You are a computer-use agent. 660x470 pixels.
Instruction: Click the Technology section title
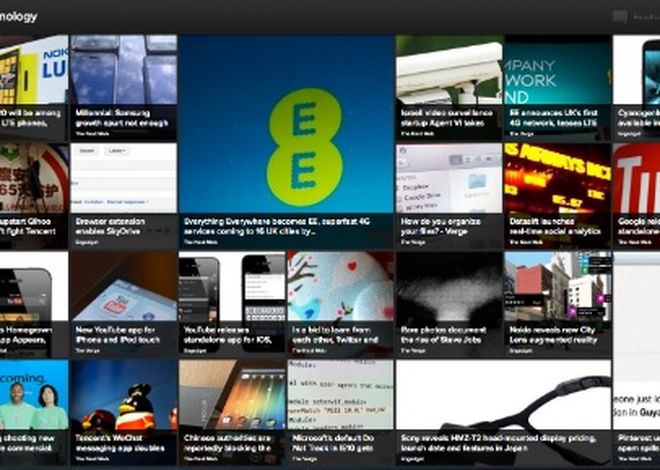[x=19, y=17]
